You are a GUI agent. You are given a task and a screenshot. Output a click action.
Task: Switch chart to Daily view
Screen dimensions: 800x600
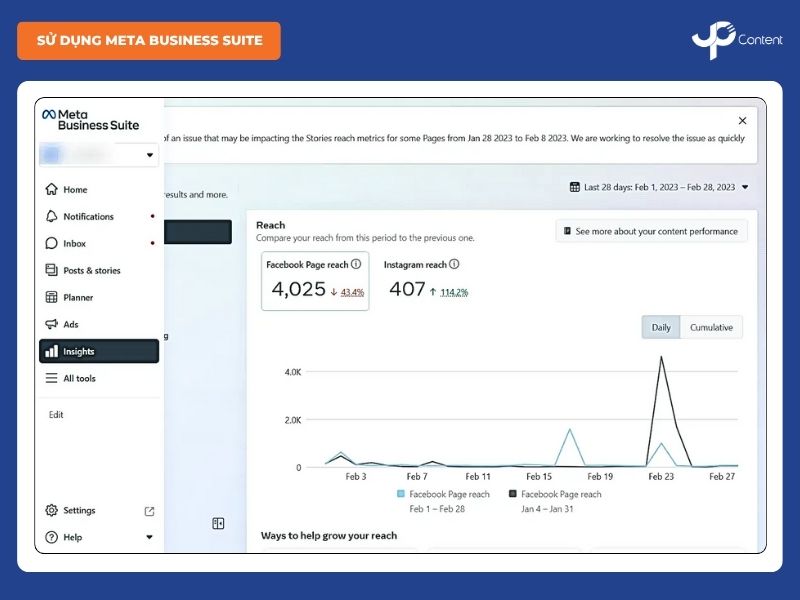661,328
